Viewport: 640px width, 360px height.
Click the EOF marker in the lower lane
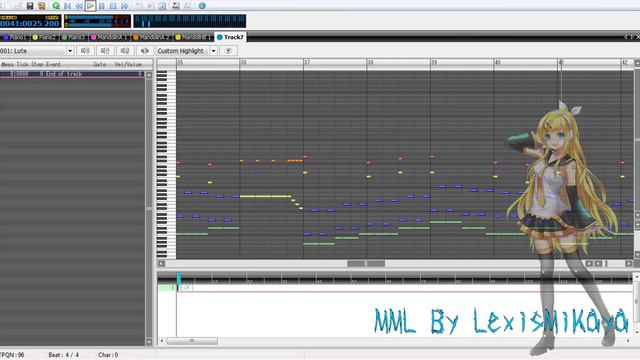pos(184,288)
